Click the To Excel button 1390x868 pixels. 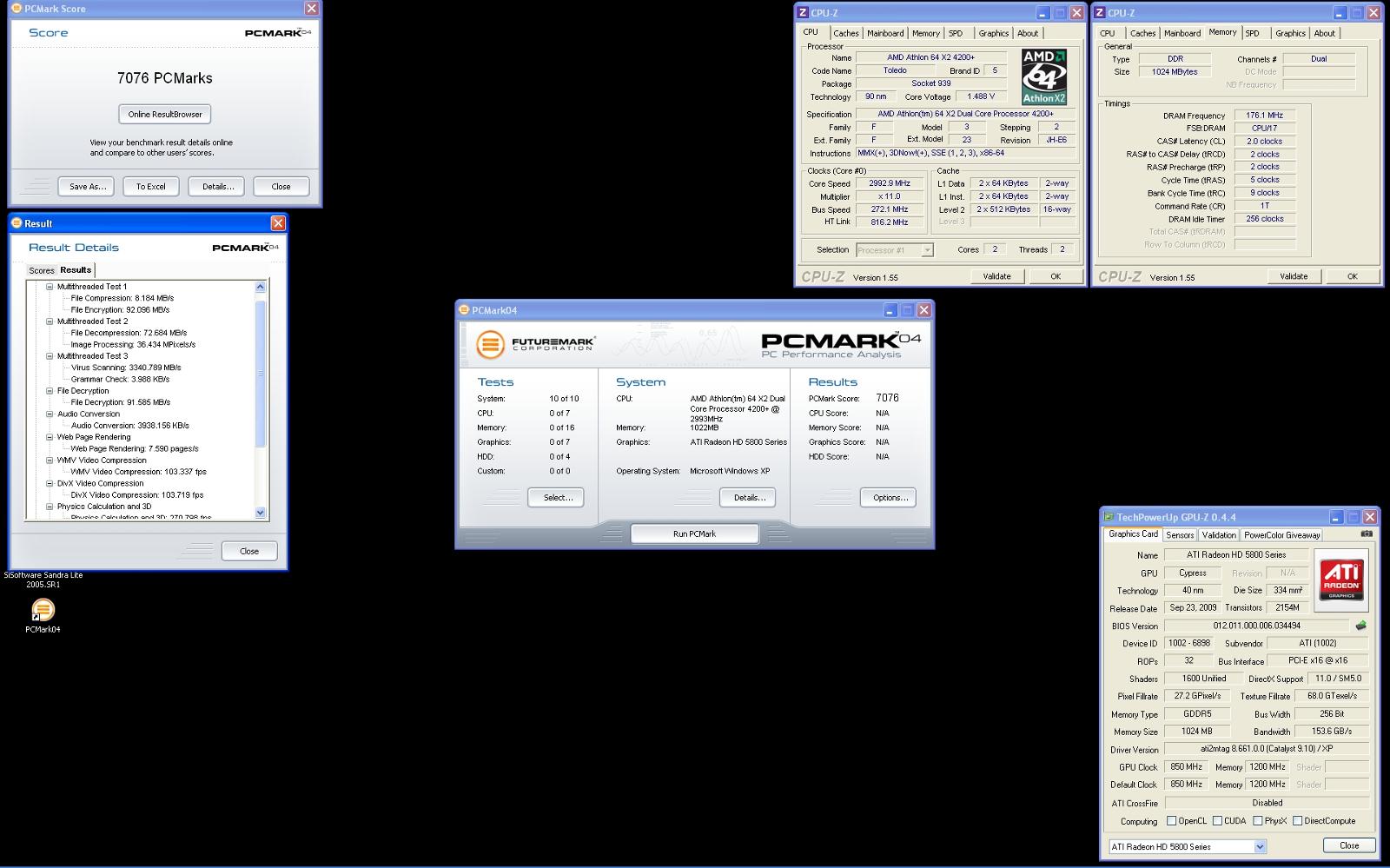coord(150,186)
